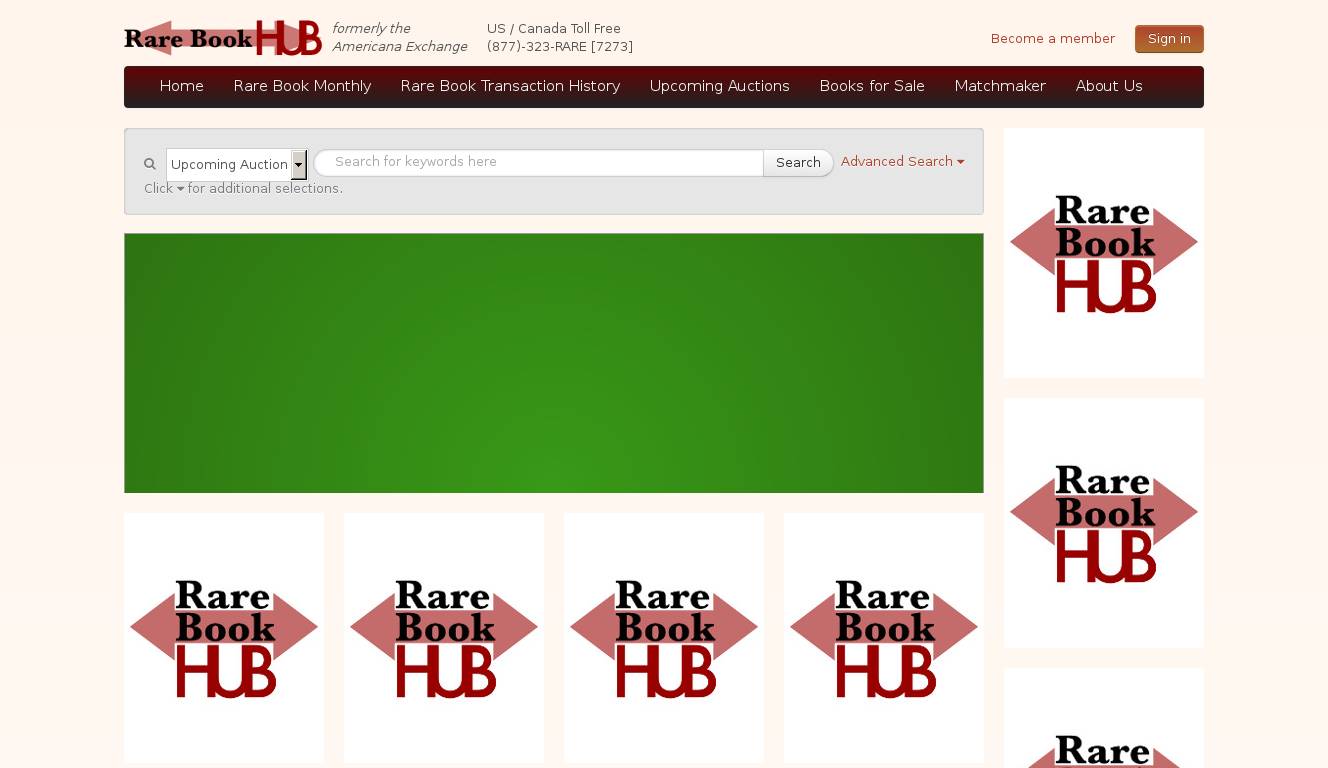Viewport: 1328px width, 768px height.
Task: Open the About Us menu item
Action: click(1108, 86)
